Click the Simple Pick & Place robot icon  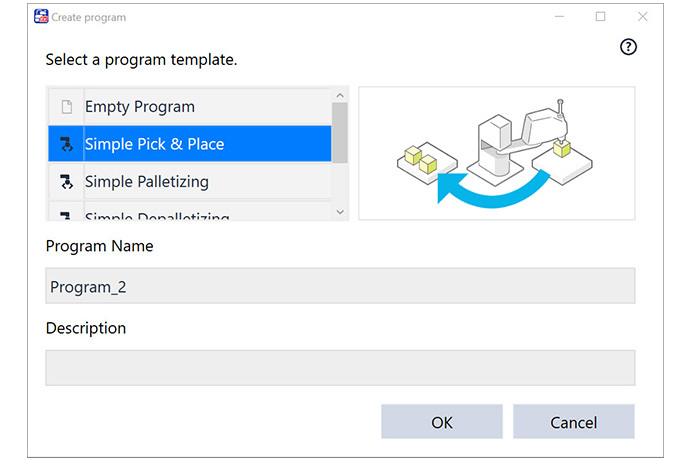pyautogui.click(x=66, y=144)
